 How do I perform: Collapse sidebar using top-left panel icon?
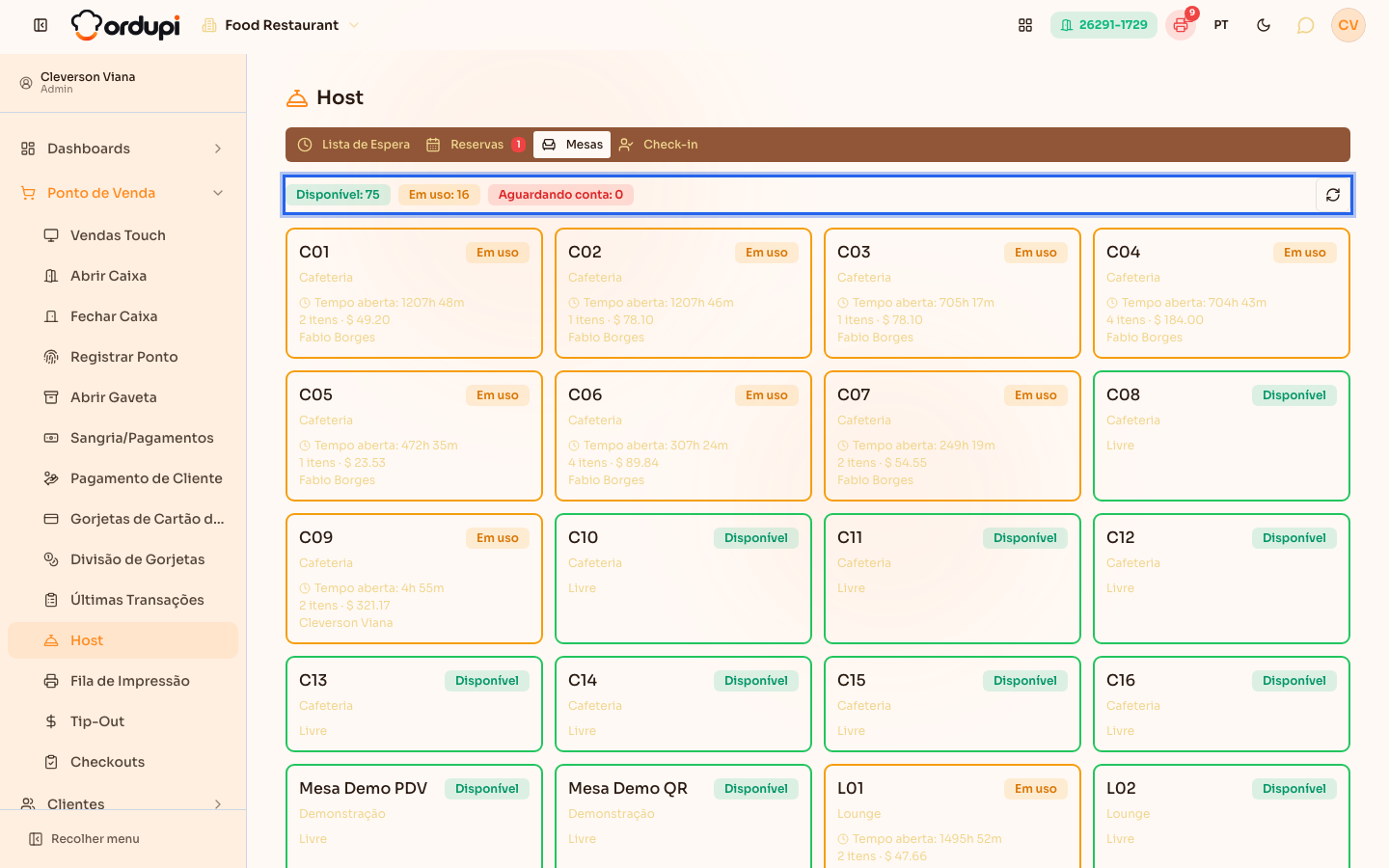tap(41, 25)
